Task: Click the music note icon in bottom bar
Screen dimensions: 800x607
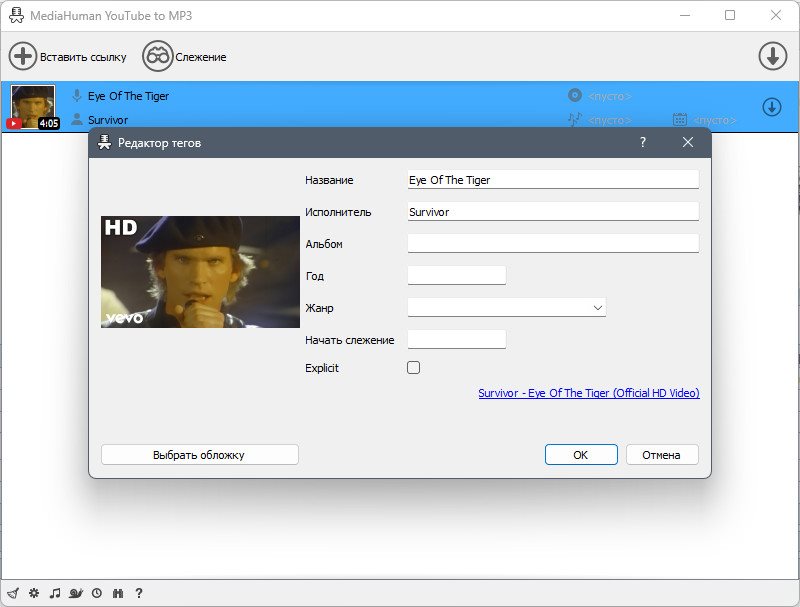Action: tap(55, 593)
